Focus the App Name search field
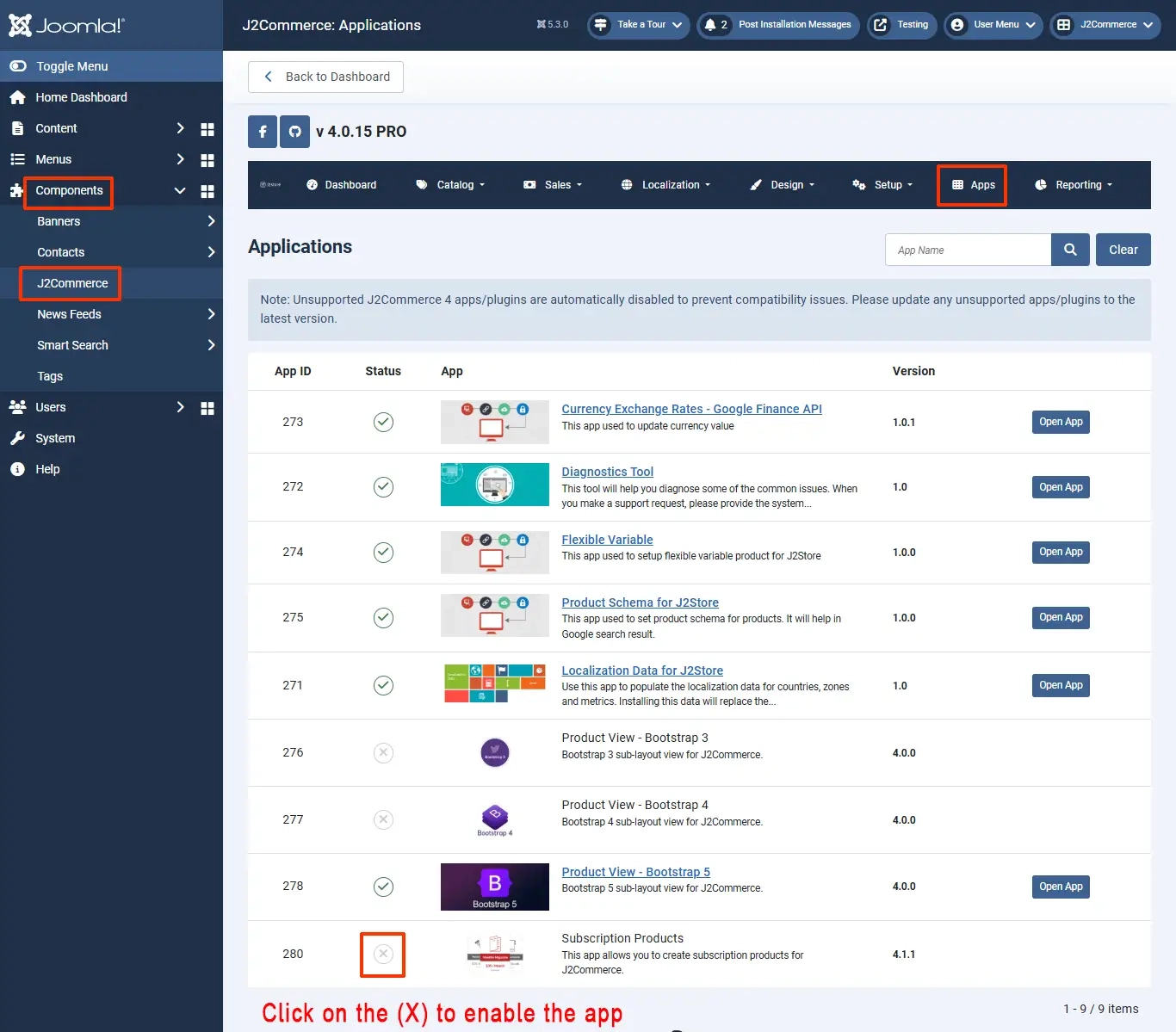1176x1032 pixels. 968,250
